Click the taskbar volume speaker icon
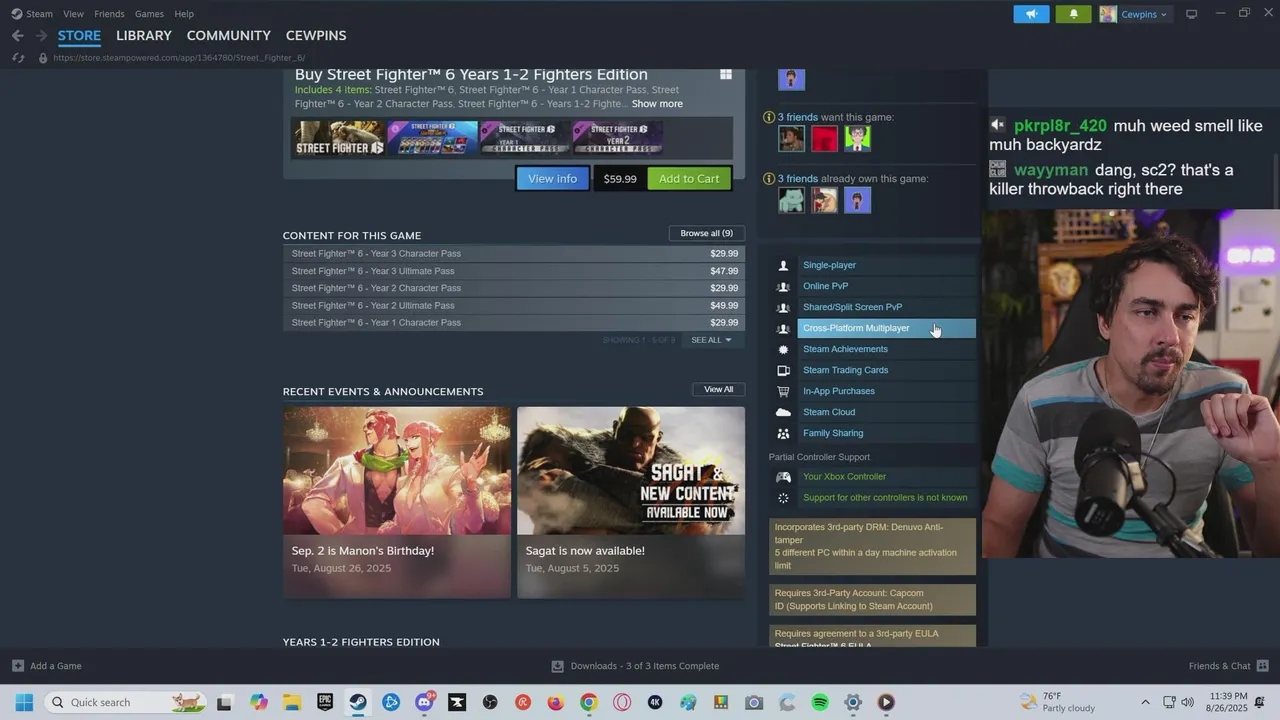Screen dimensions: 1280x720 [1187, 702]
